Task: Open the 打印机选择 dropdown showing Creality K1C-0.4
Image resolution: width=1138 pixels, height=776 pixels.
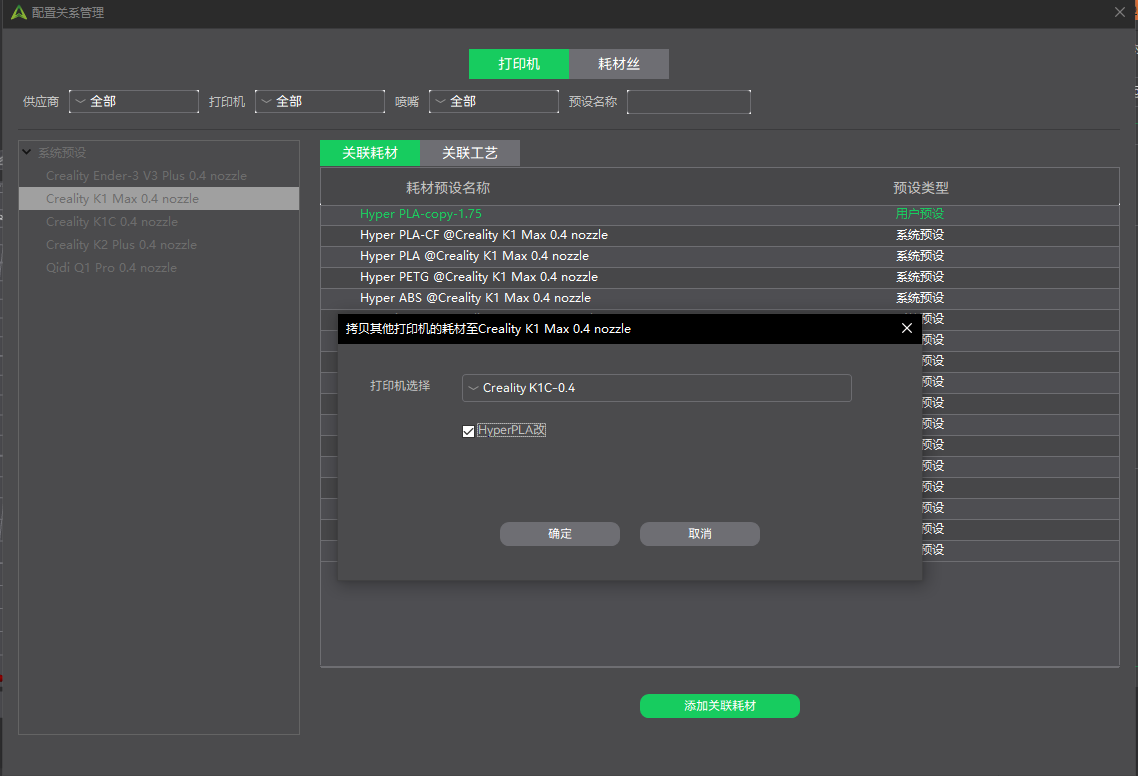Action: [x=656, y=388]
